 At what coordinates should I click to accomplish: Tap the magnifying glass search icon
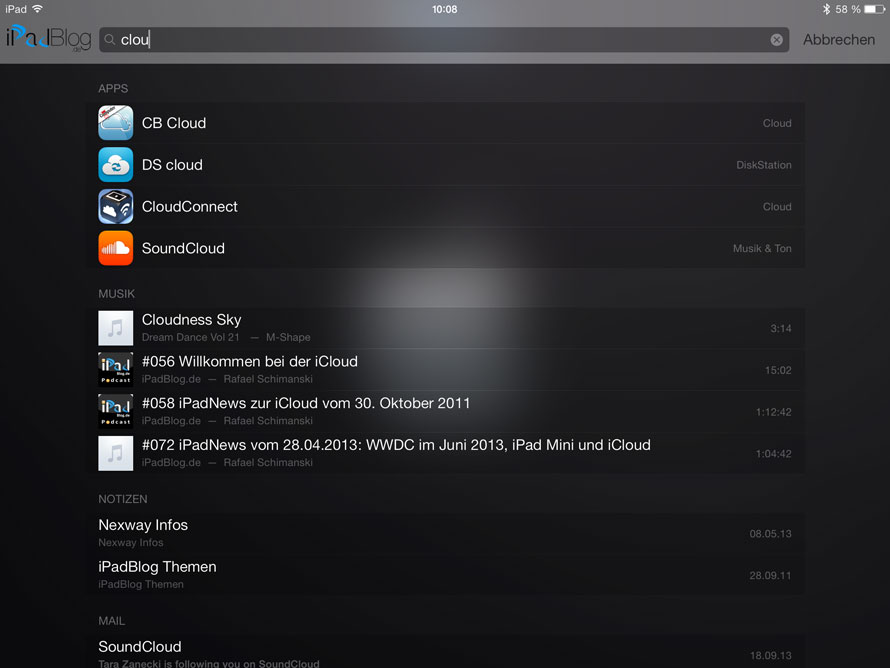[x=110, y=40]
